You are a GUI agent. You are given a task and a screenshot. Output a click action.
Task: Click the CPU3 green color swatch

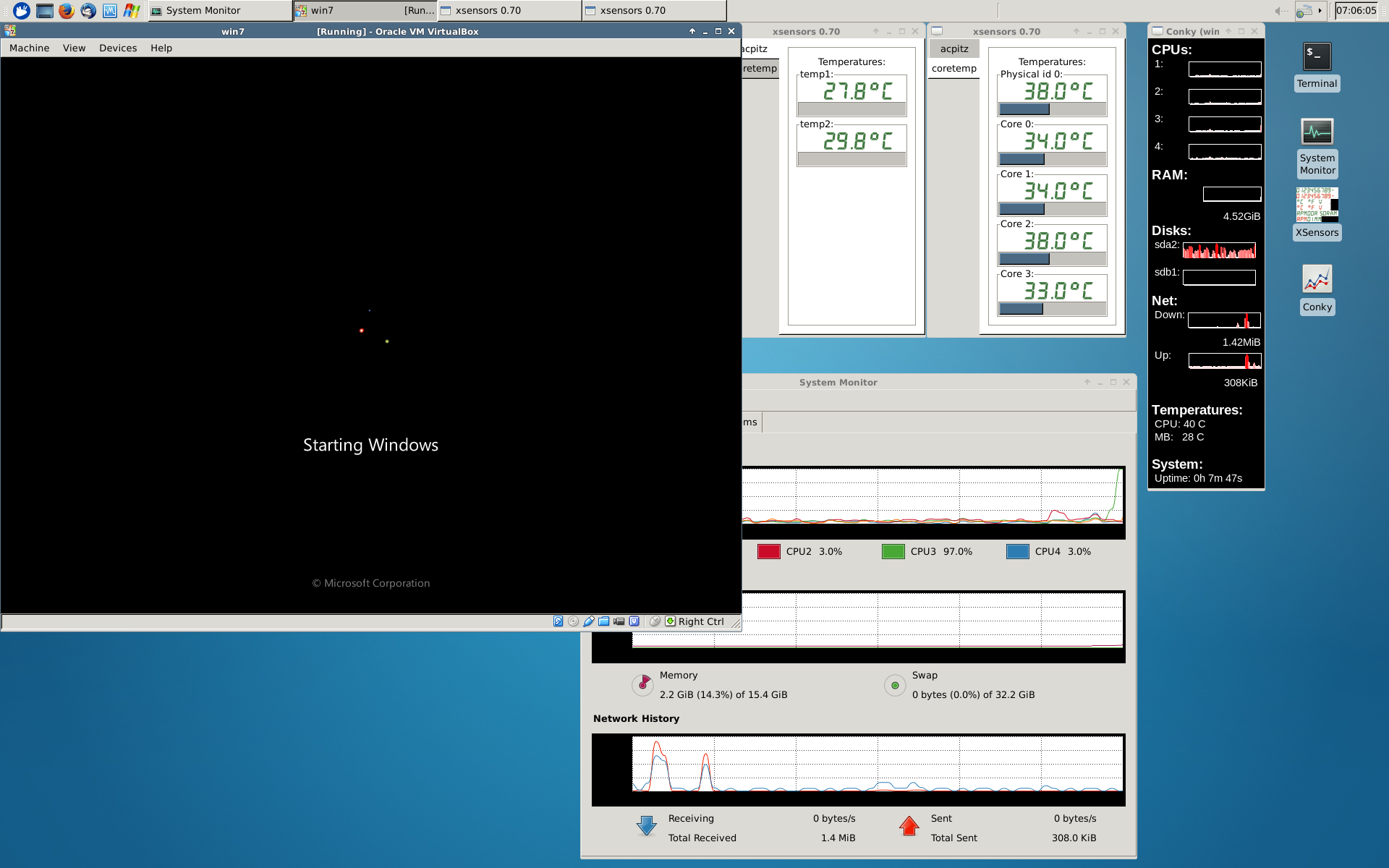tap(893, 552)
